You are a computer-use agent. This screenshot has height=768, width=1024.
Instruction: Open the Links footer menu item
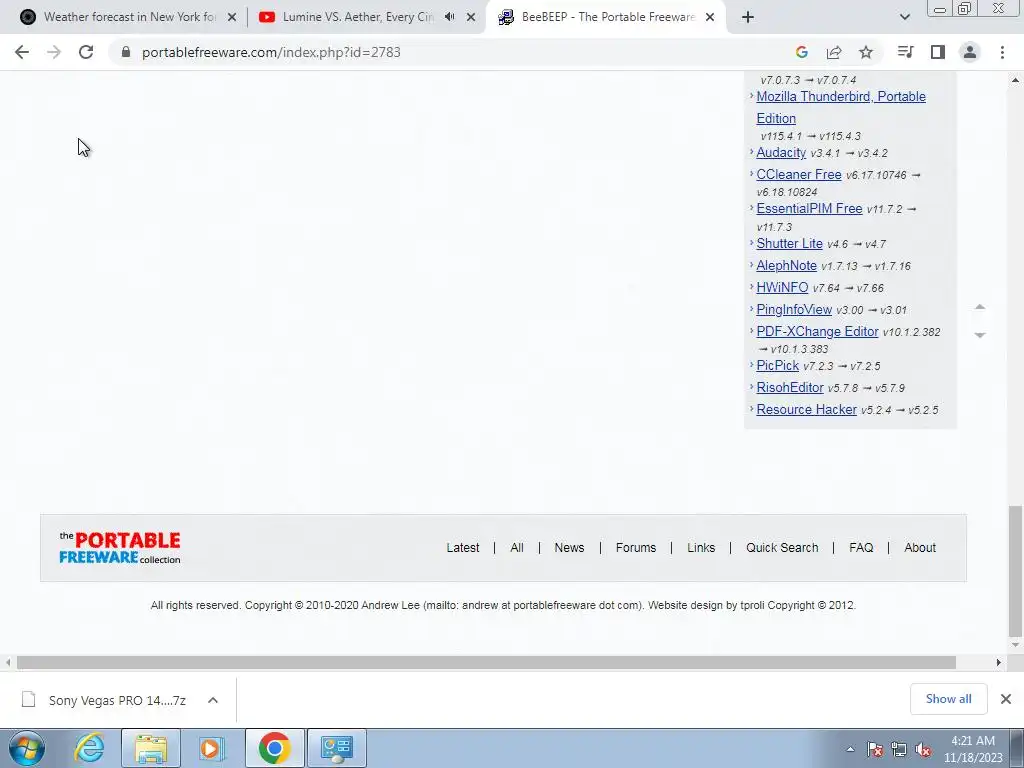pos(701,547)
